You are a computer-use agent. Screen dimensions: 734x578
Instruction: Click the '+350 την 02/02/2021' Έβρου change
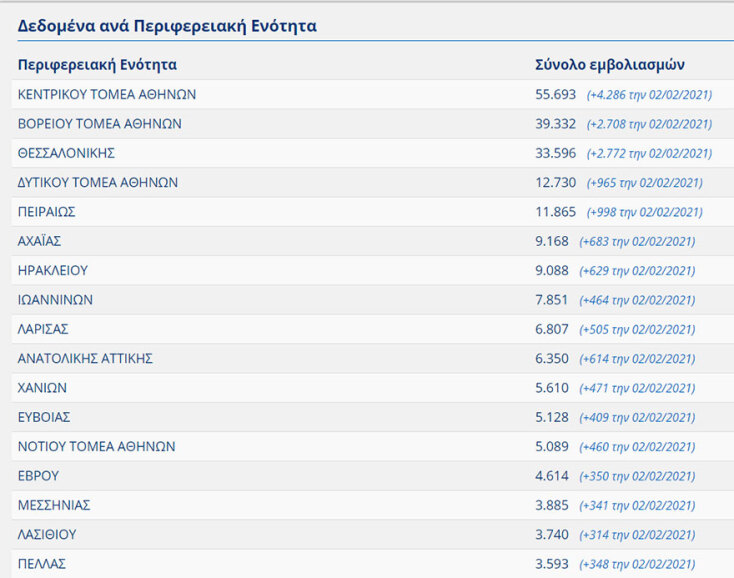tap(640, 477)
